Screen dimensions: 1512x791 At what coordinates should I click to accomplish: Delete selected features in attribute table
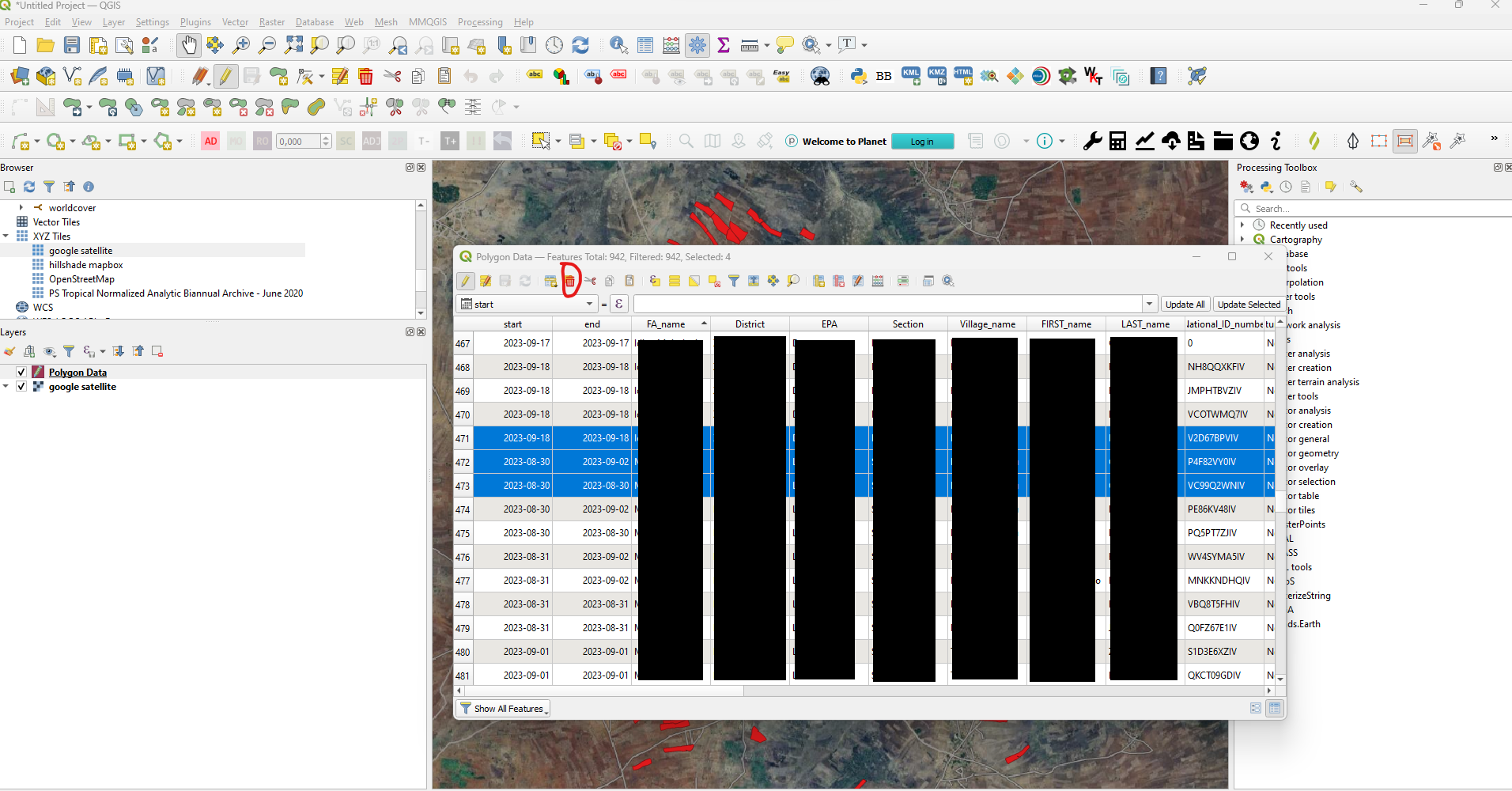[569, 282]
